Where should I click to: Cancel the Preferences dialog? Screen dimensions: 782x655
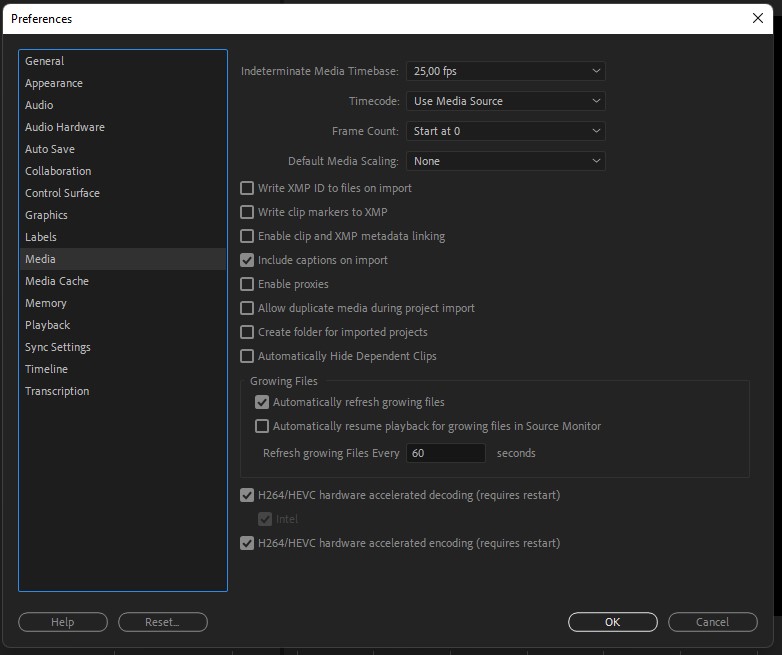pos(712,622)
